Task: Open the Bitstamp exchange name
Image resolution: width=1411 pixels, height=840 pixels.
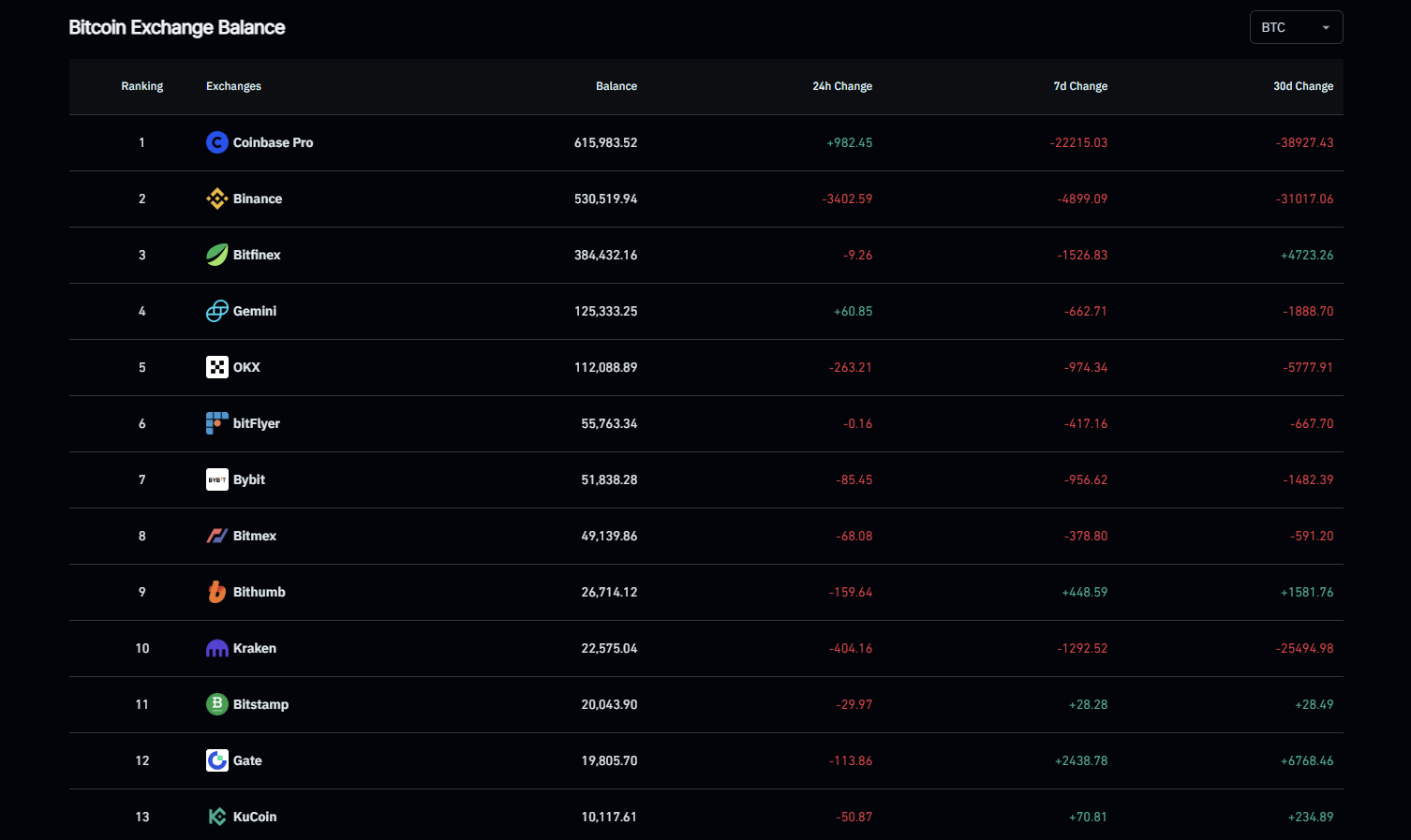Action: 260,704
